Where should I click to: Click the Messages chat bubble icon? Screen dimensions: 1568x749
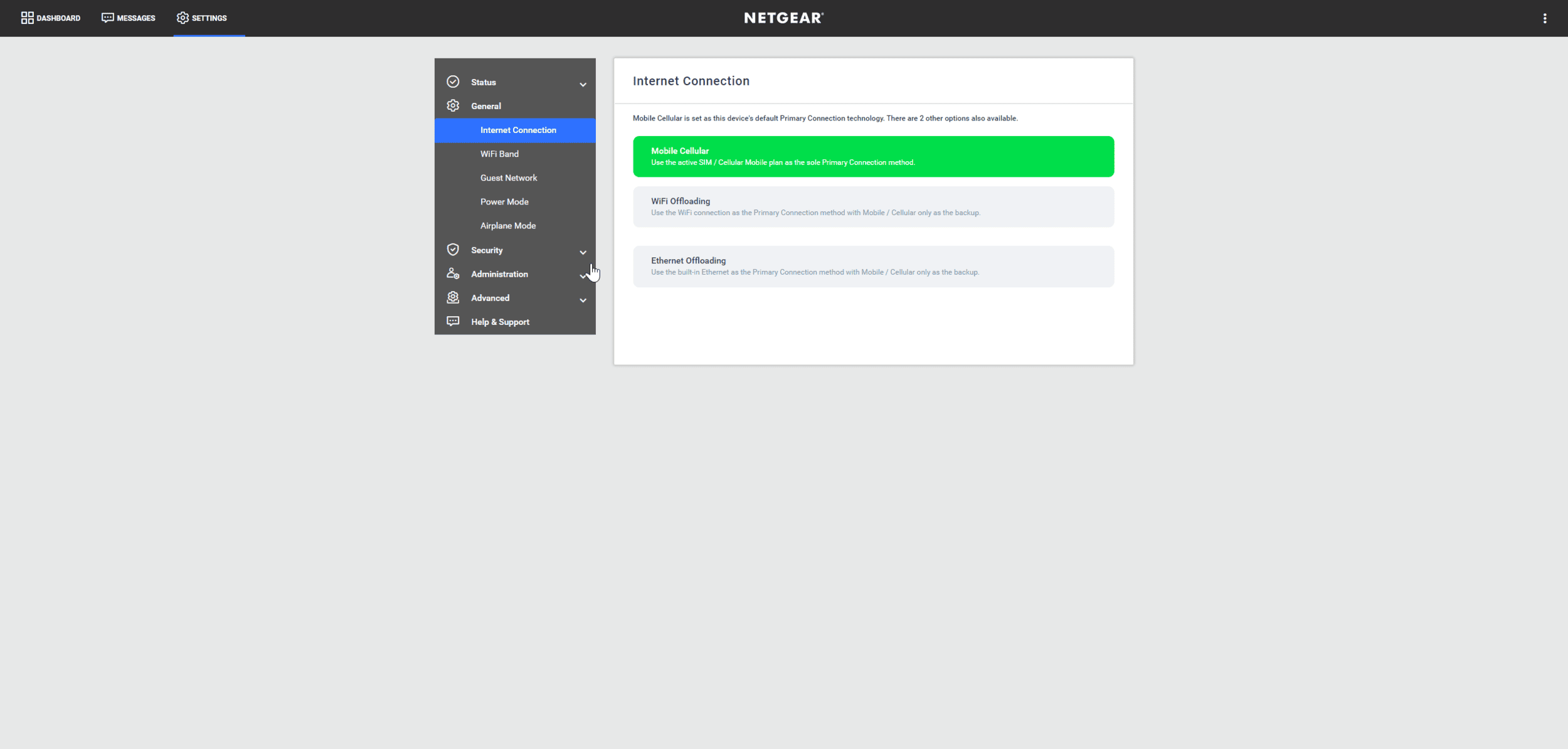107,18
